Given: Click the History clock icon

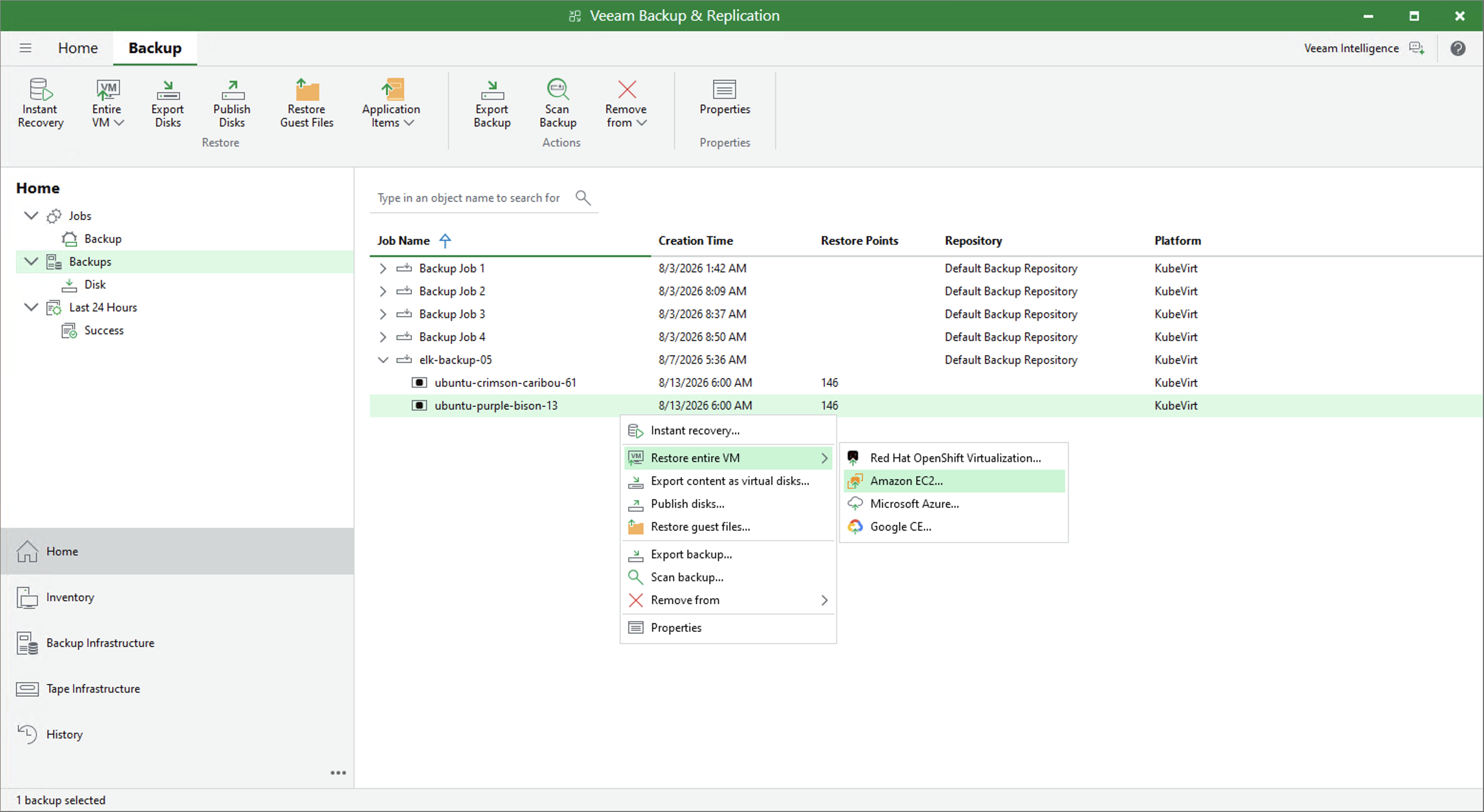Looking at the screenshot, I should (x=27, y=734).
